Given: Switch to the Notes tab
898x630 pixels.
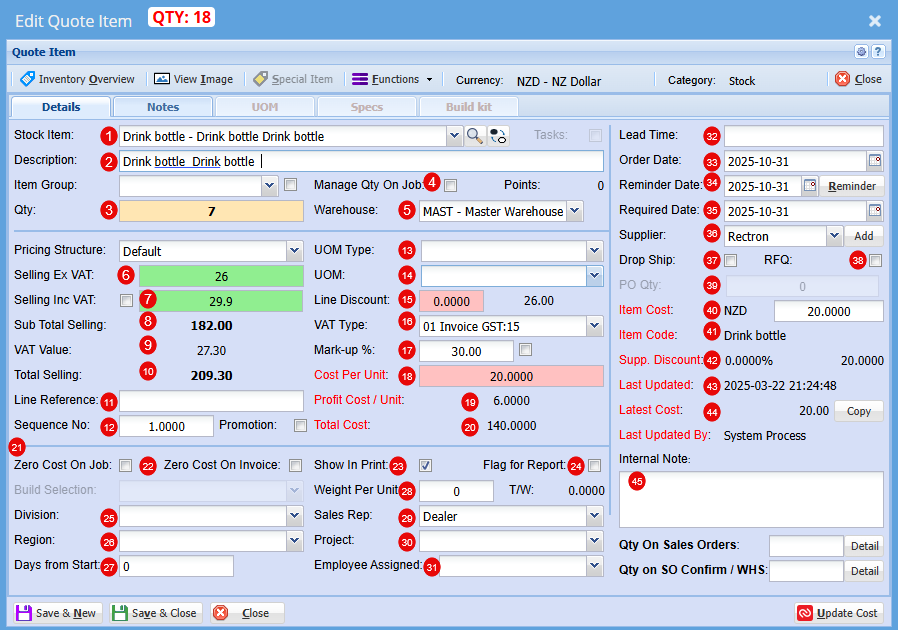Looking at the screenshot, I should point(163,107).
